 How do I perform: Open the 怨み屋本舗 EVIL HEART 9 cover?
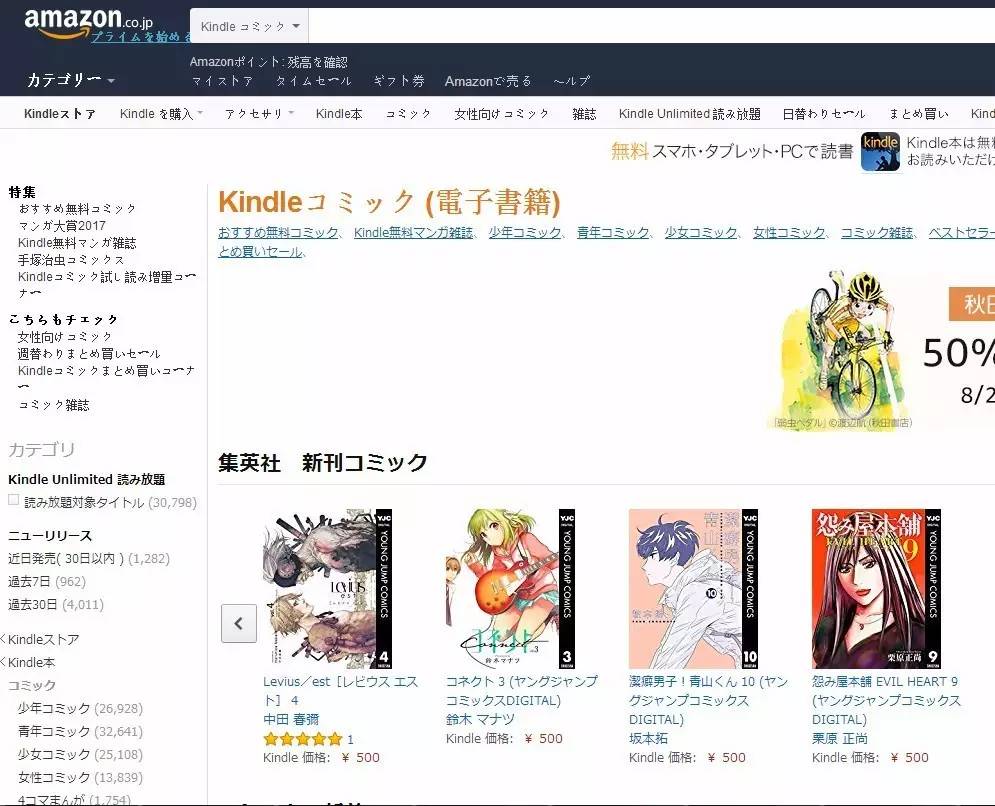[x=876, y=588]
